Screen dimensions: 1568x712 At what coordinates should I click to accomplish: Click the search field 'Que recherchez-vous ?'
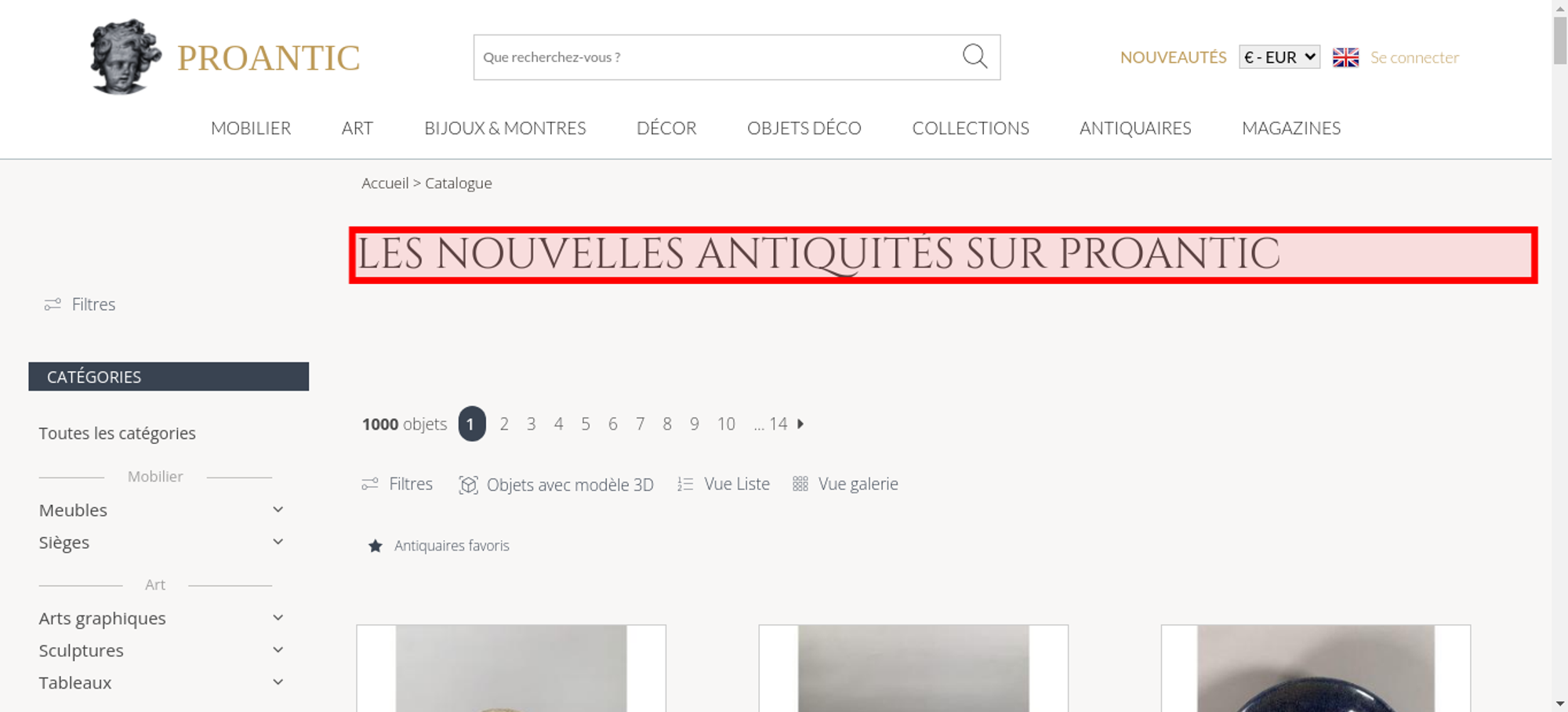click(713, 57)
